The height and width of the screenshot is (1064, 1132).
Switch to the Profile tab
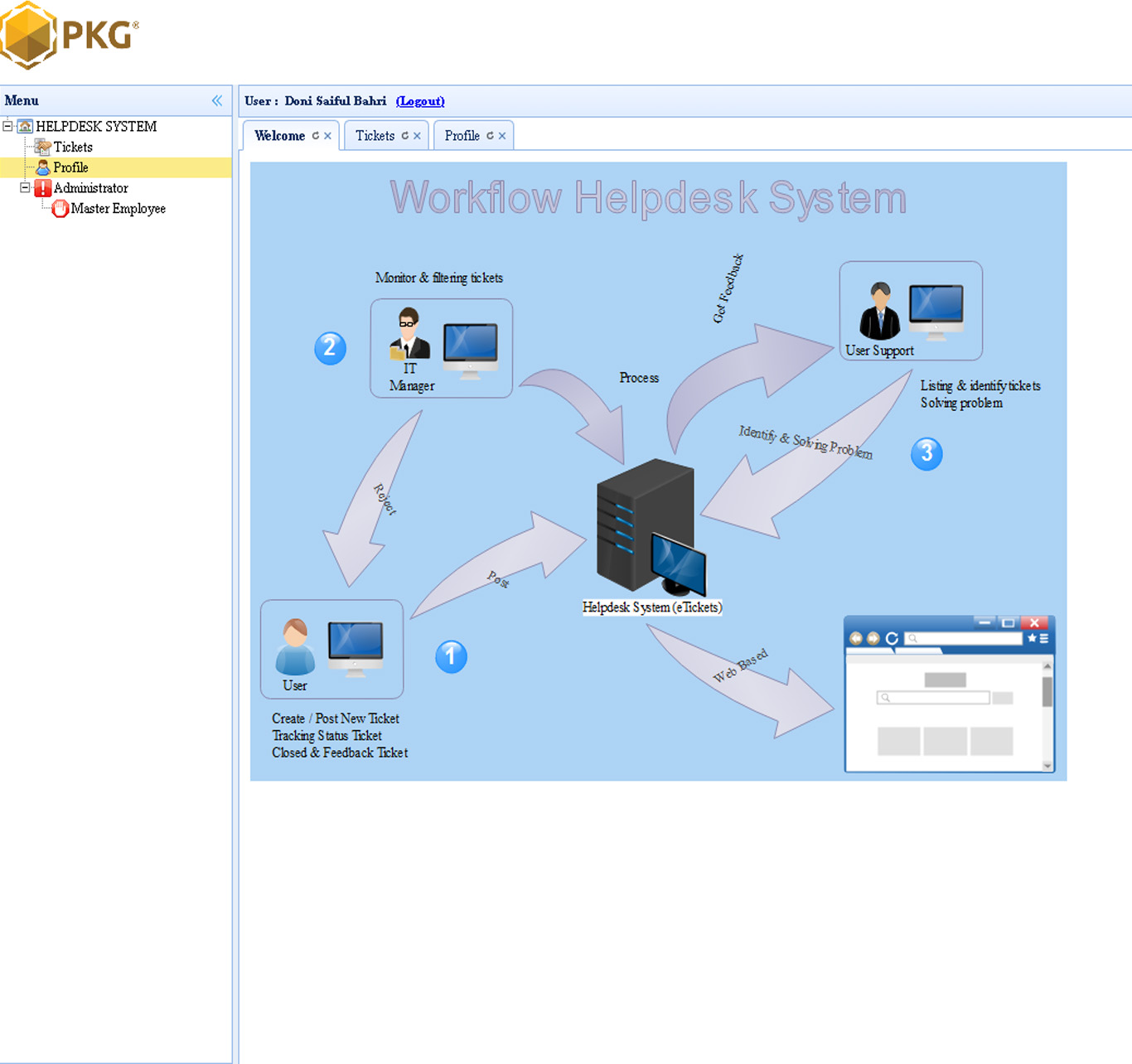(462, 136)
